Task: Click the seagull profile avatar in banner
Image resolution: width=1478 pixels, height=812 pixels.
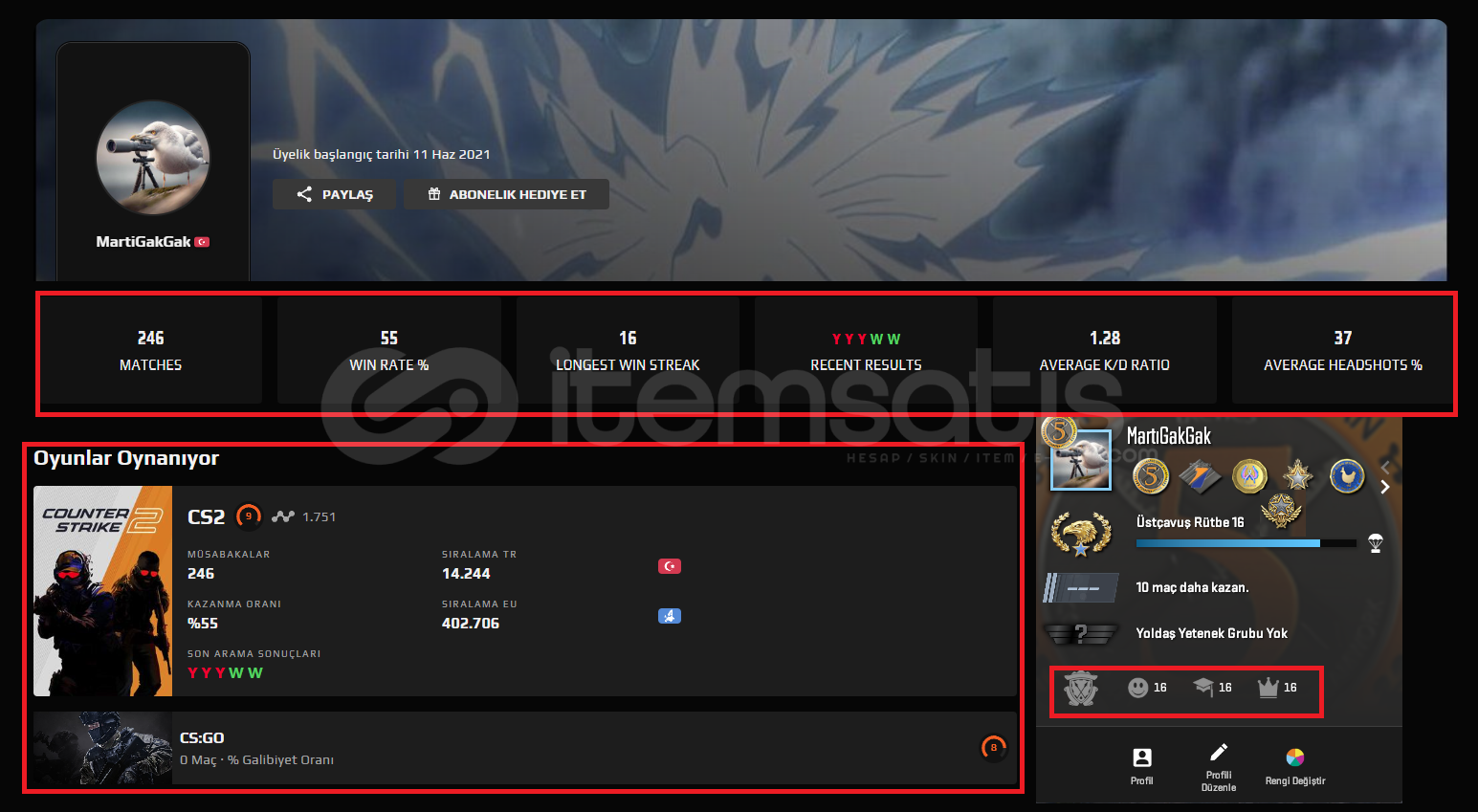Action: [153, 157]
